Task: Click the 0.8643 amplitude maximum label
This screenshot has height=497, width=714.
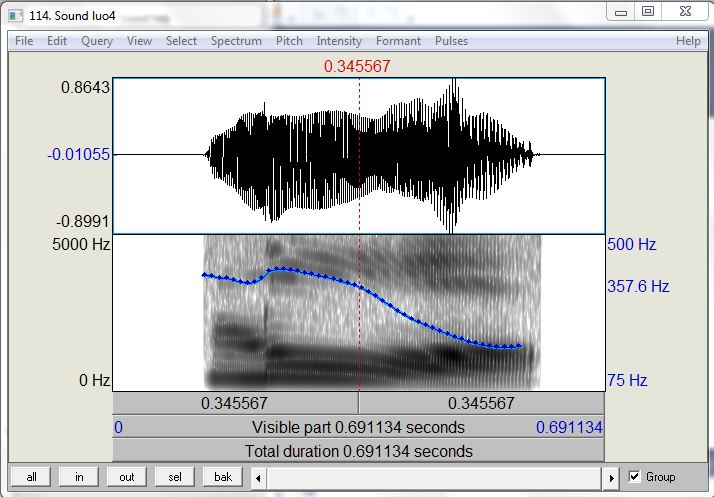Action: click(x=86, y=87)
